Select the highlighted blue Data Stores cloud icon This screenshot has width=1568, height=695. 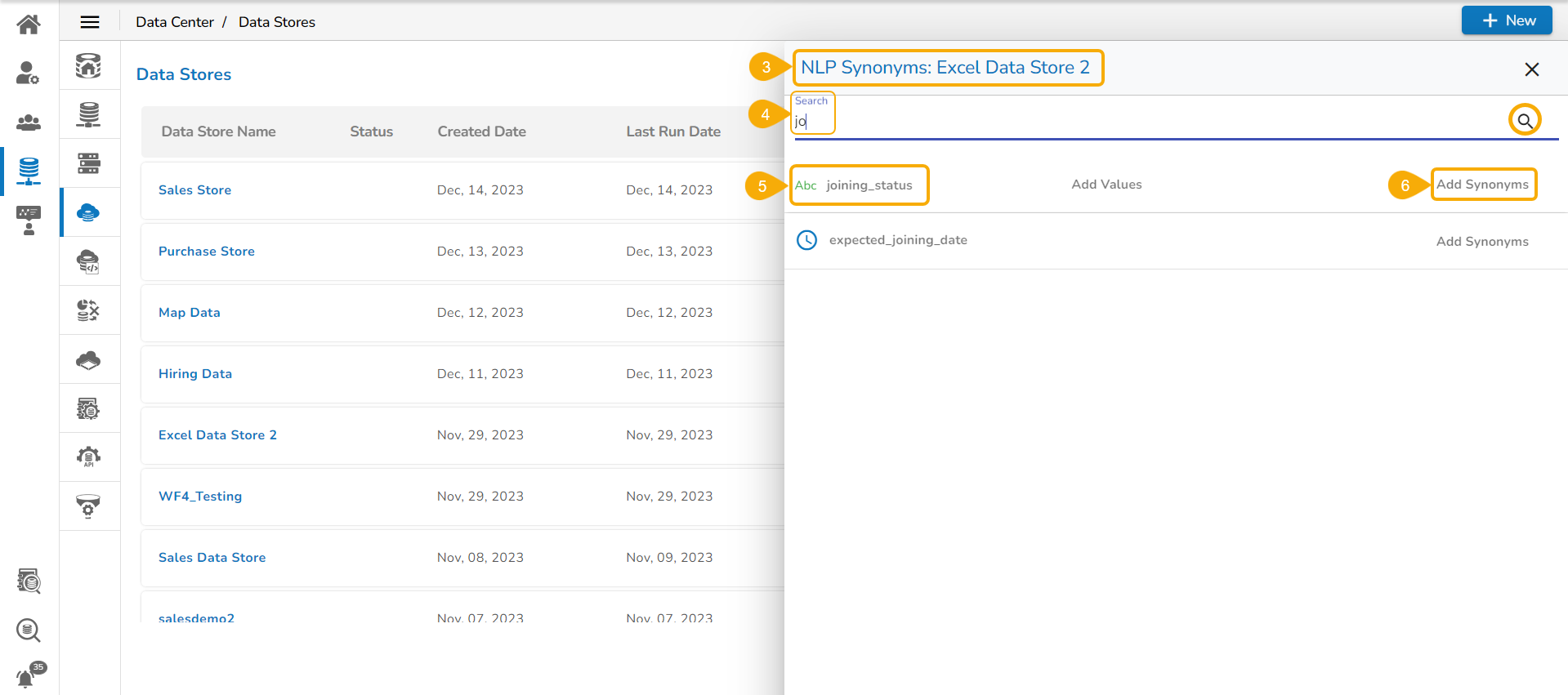[88, 213]
